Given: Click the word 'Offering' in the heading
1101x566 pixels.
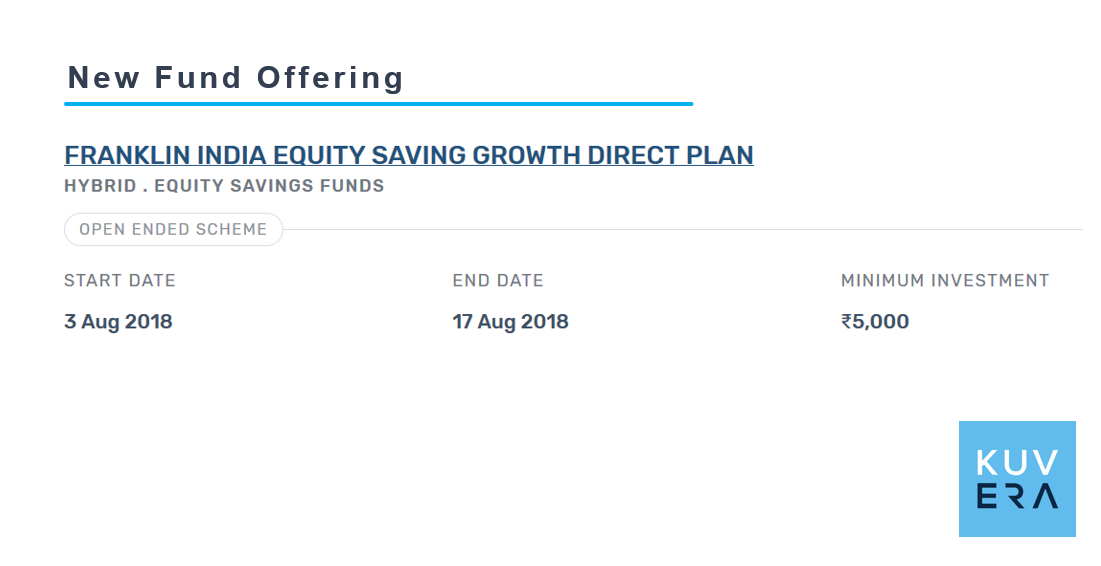Looking at the screenshot, I should click(x=330, y=78).
